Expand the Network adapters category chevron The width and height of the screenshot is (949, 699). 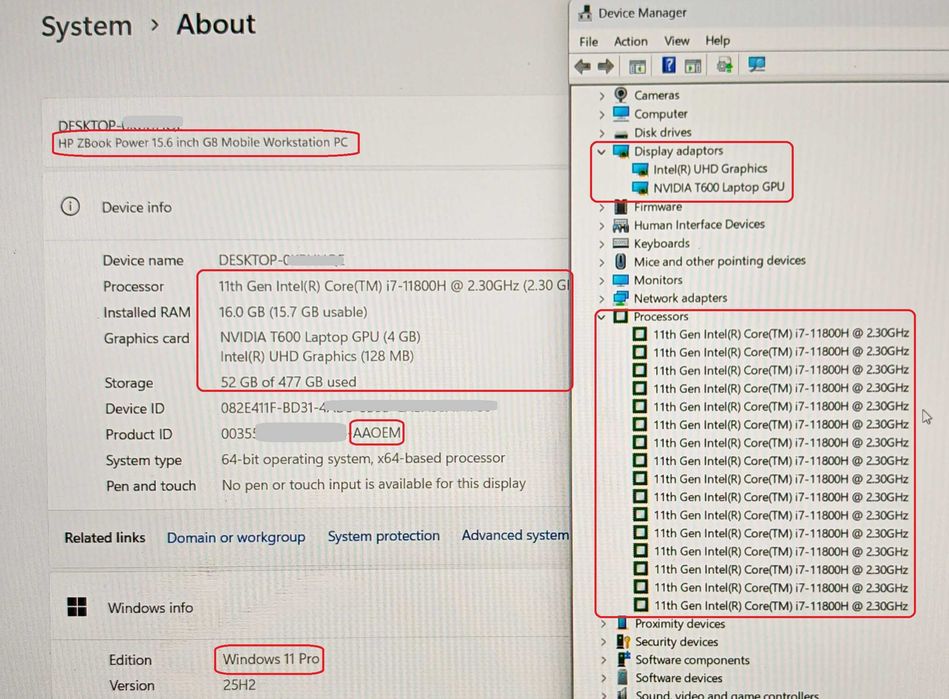[602, 298]
